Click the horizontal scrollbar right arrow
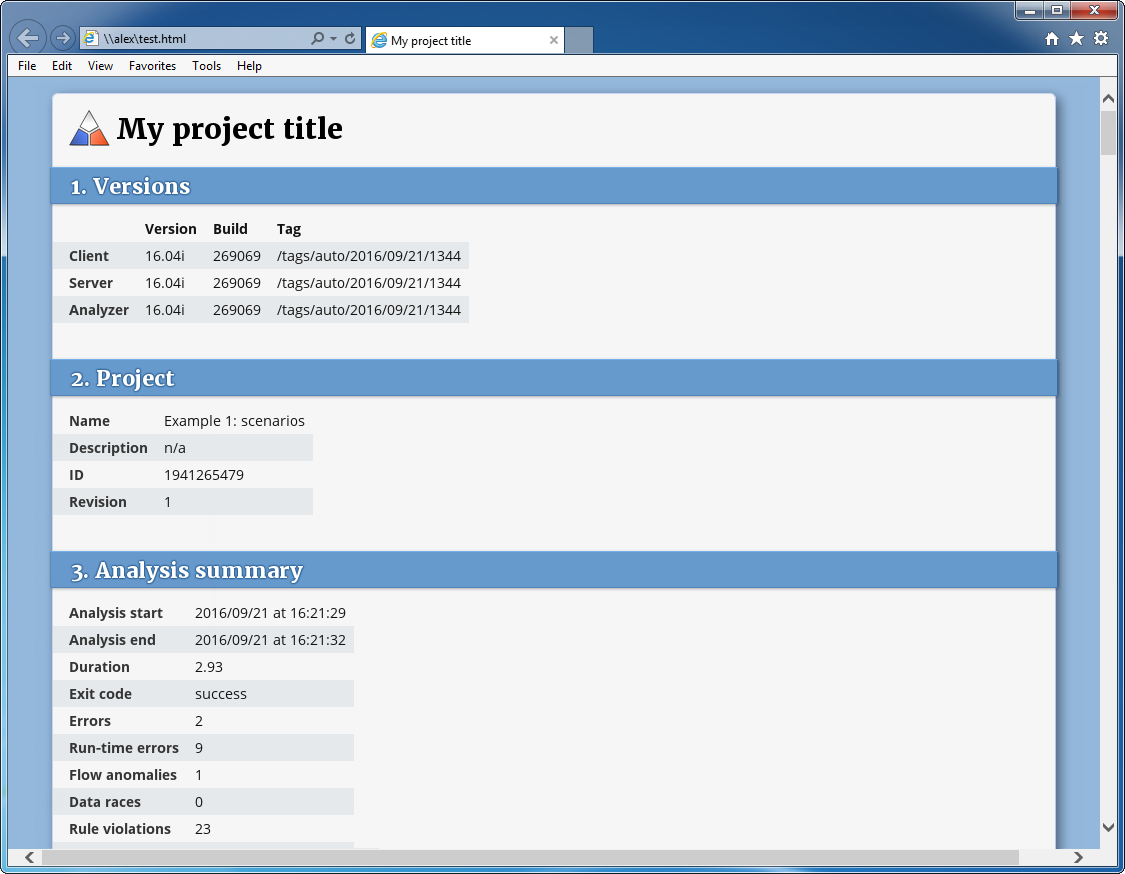Screen dimensions: 1125x874 (1078, 857)
